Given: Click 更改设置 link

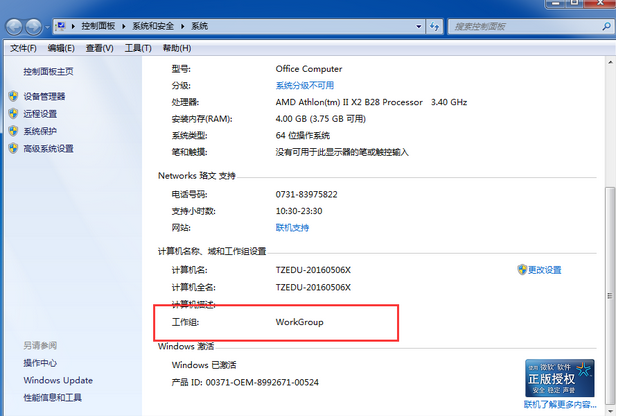Looking at the screenshot, I should 545,270.
